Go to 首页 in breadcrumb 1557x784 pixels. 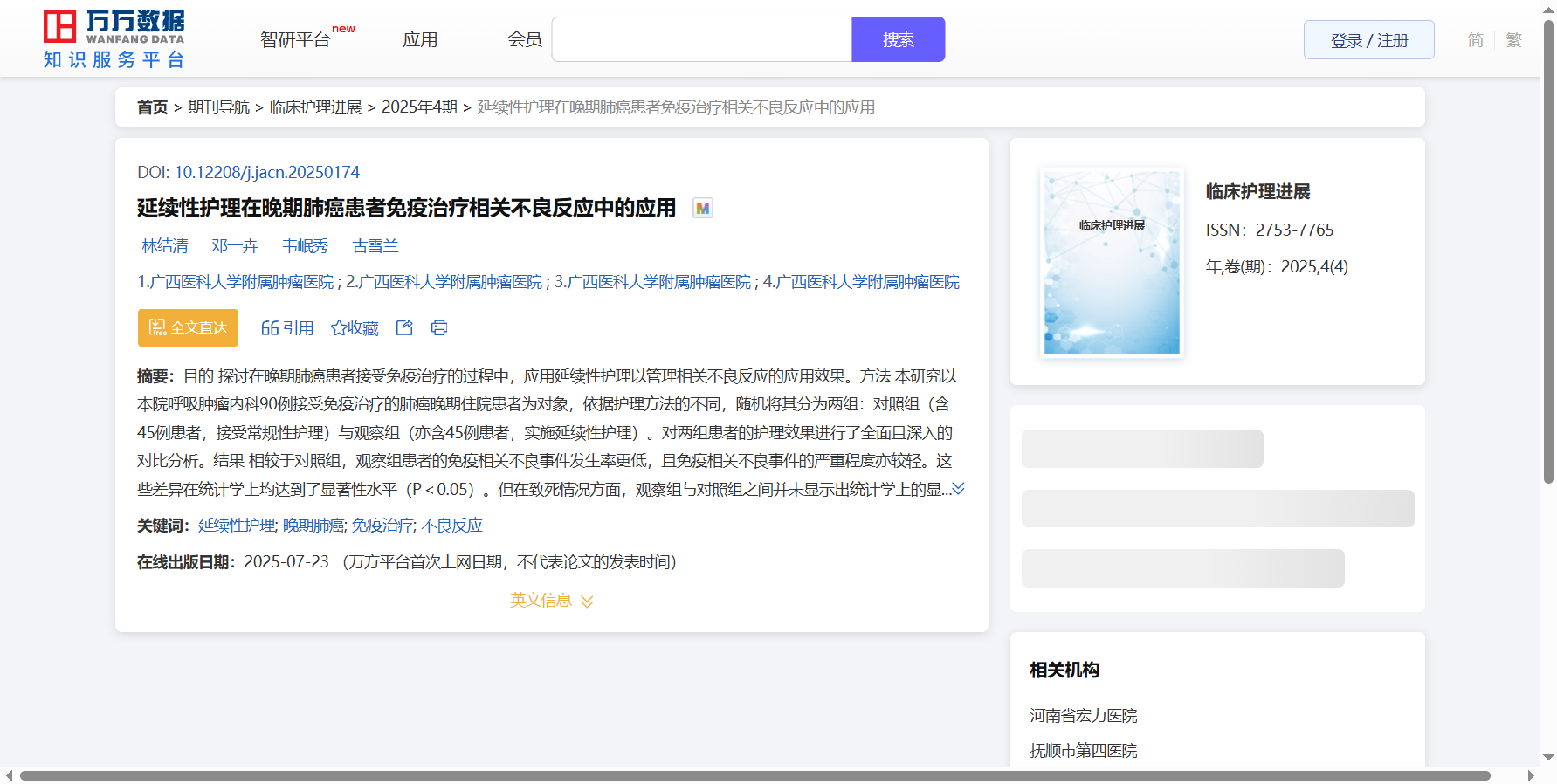tap(153, 107)
